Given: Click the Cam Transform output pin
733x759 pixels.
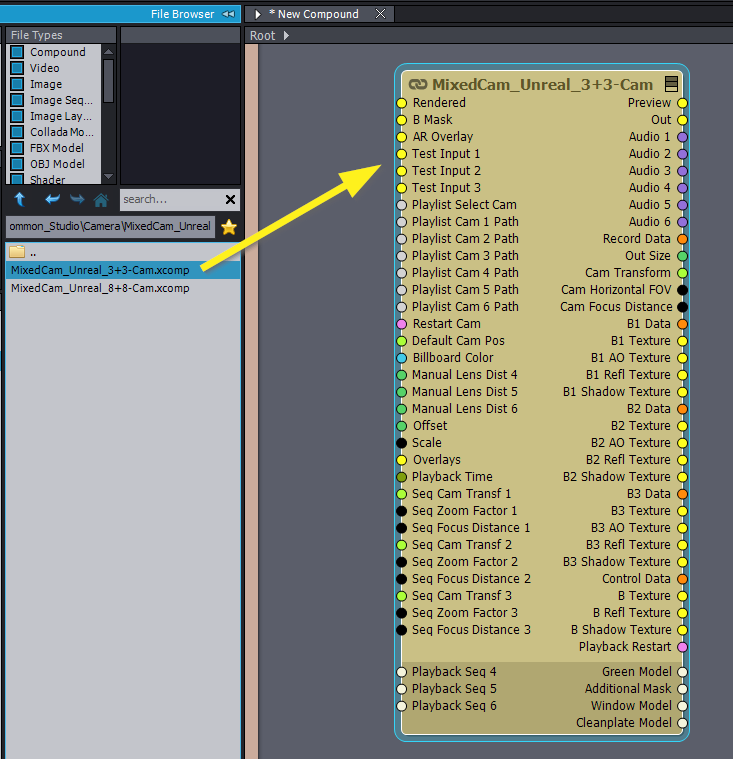Looking at the screenshot, I should coord(682,273).
